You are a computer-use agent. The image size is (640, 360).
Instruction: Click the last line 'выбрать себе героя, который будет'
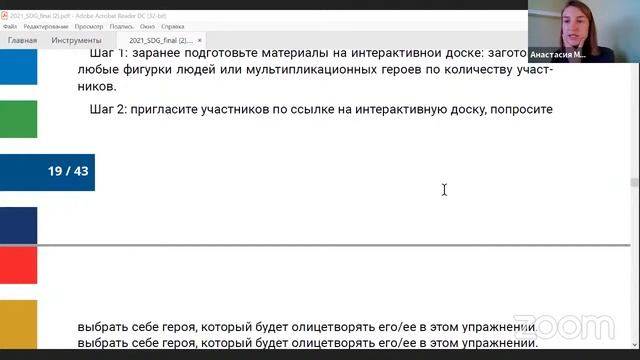point(183,343)
